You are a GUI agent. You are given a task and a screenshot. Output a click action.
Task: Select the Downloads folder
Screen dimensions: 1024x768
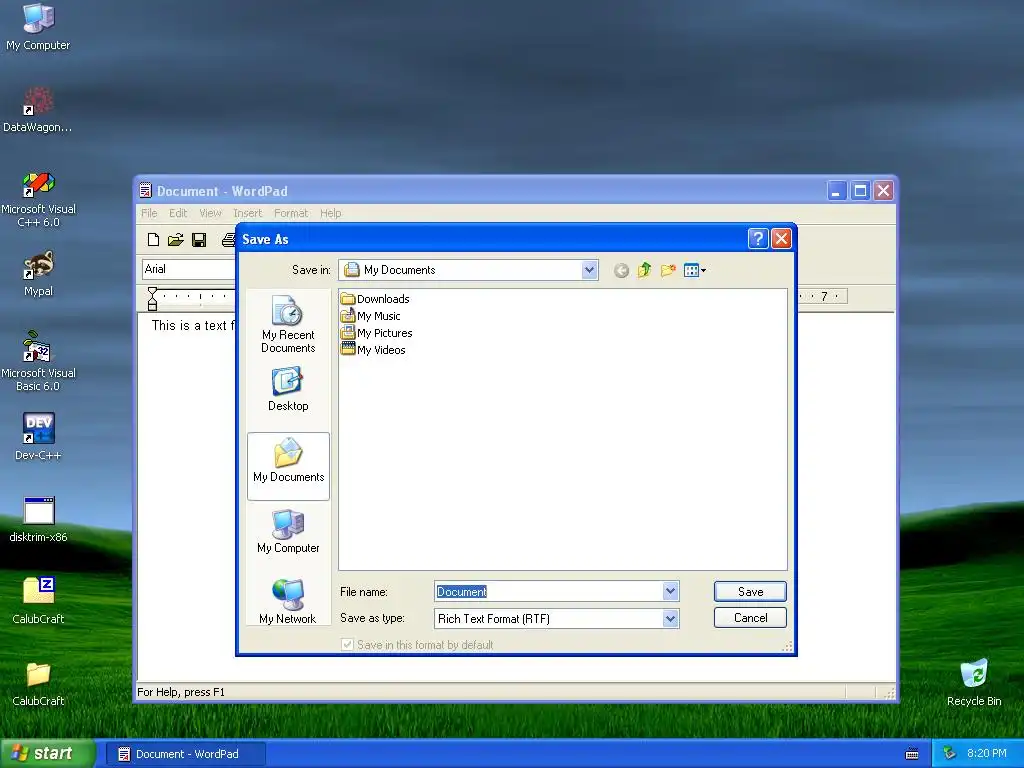(x=376, y=299)
